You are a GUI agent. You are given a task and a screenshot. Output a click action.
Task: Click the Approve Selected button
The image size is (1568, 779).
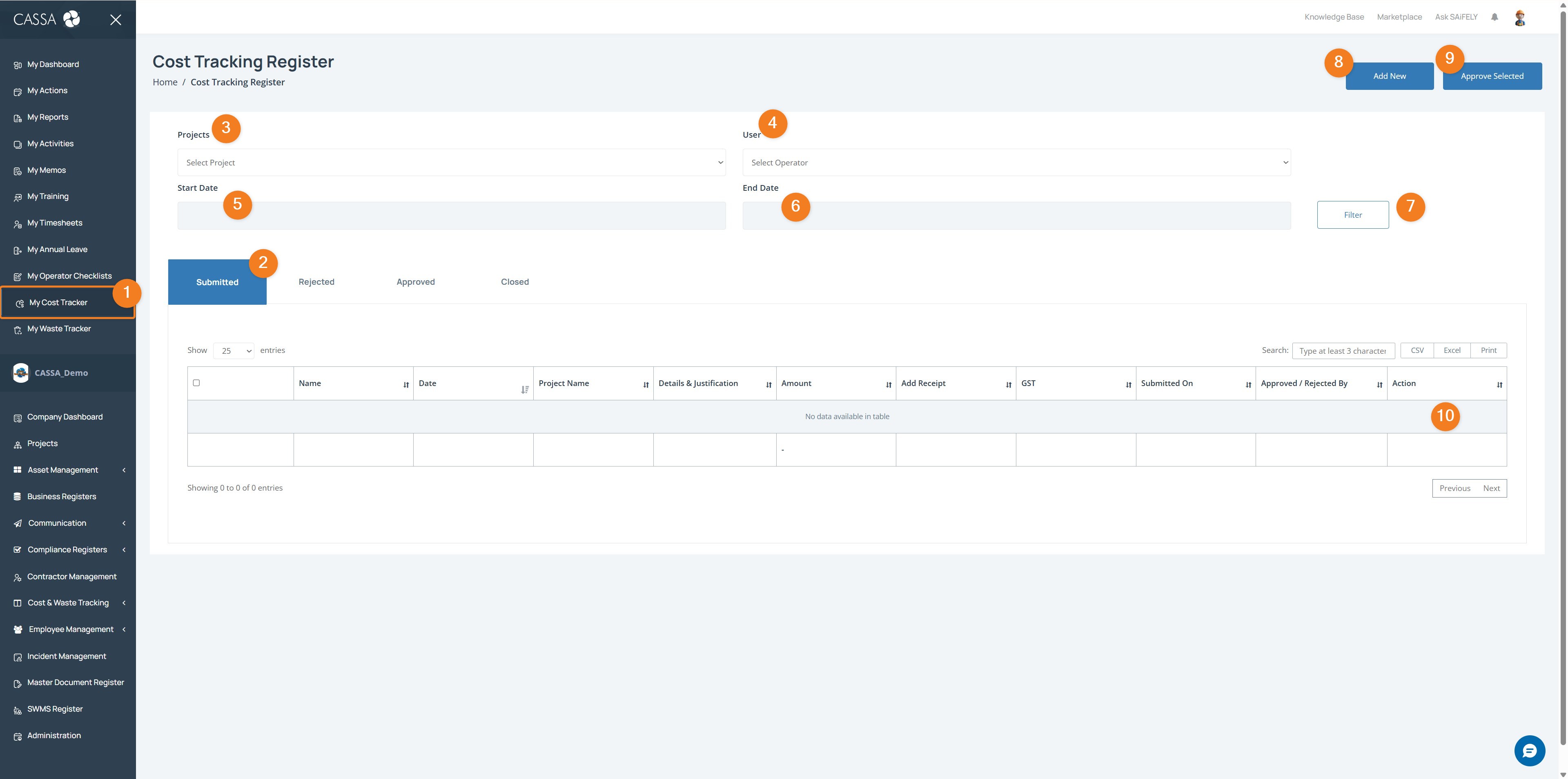pos(1492,76)
